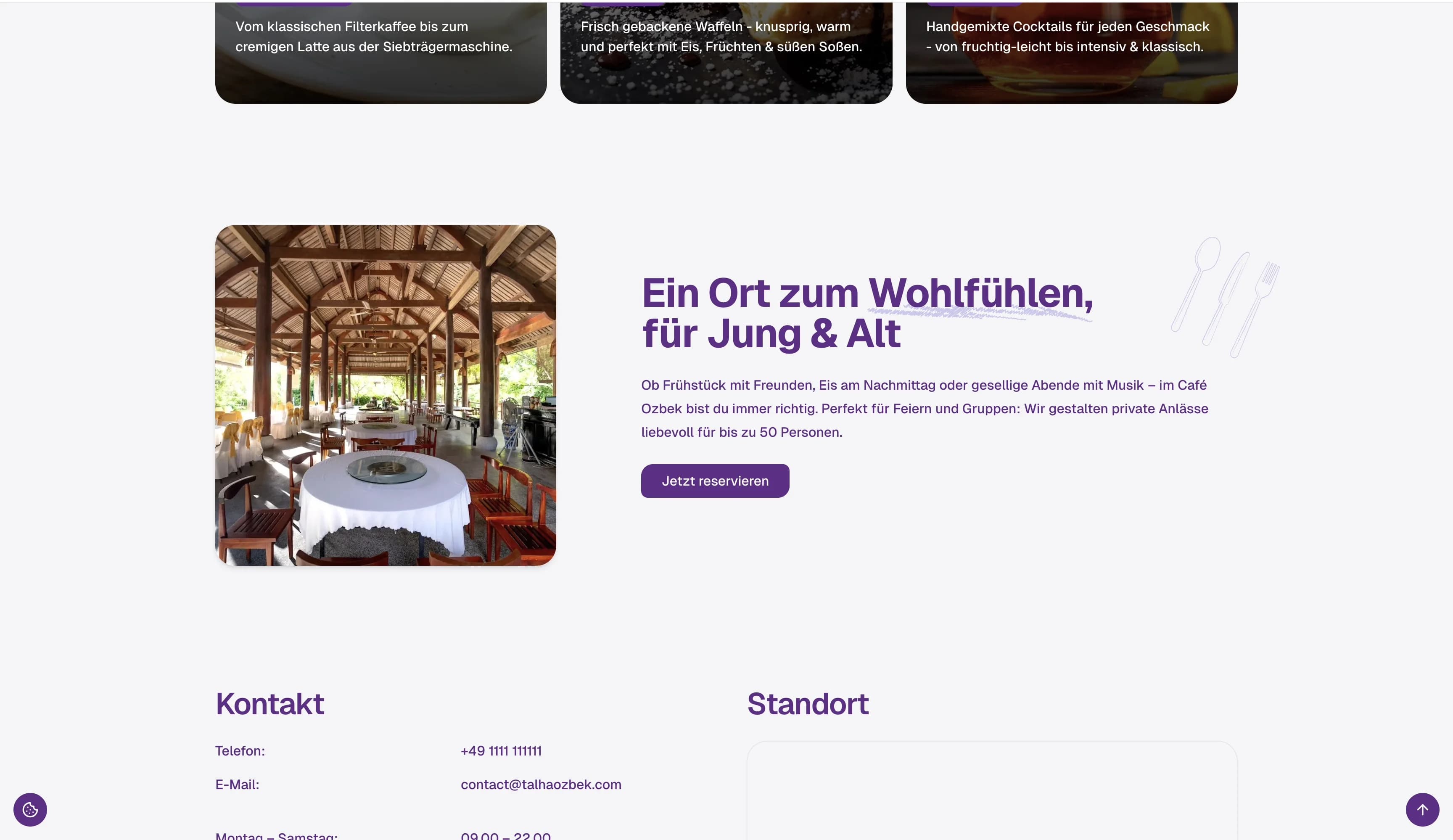
Task: Click the E-Mail label
Action: pyautogui.click(x=237, y=784)
